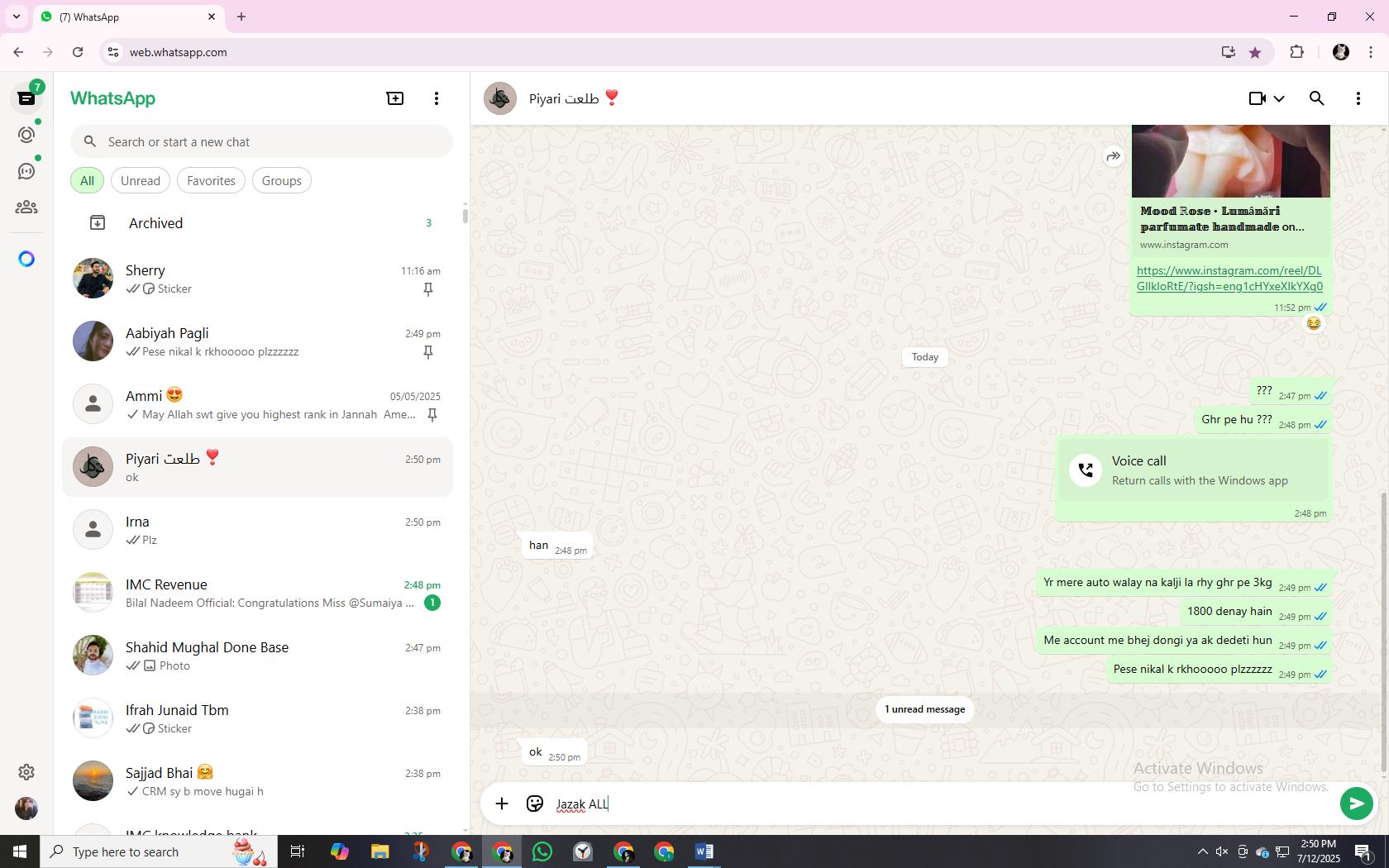Viewport: 1389px width, 868px height.
Task: Open the Ammi chat
Action: 258,404
